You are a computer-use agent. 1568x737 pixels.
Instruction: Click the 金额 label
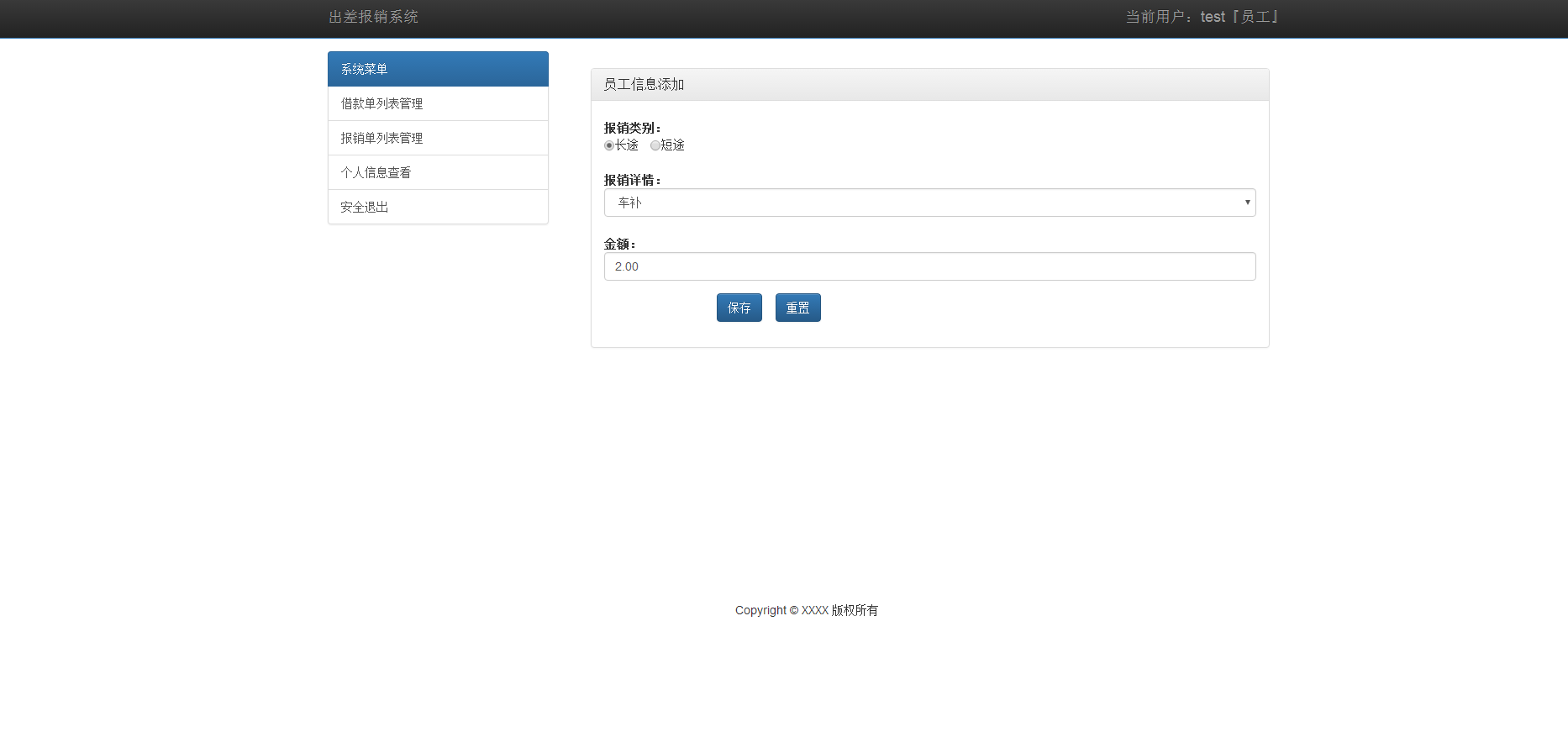[x=619, y=244]
